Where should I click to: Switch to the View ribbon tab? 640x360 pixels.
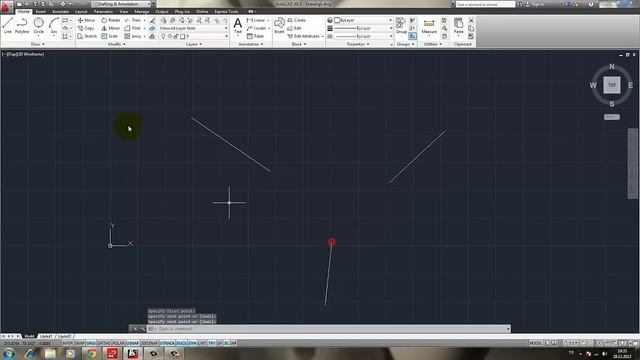click(124, 11)
